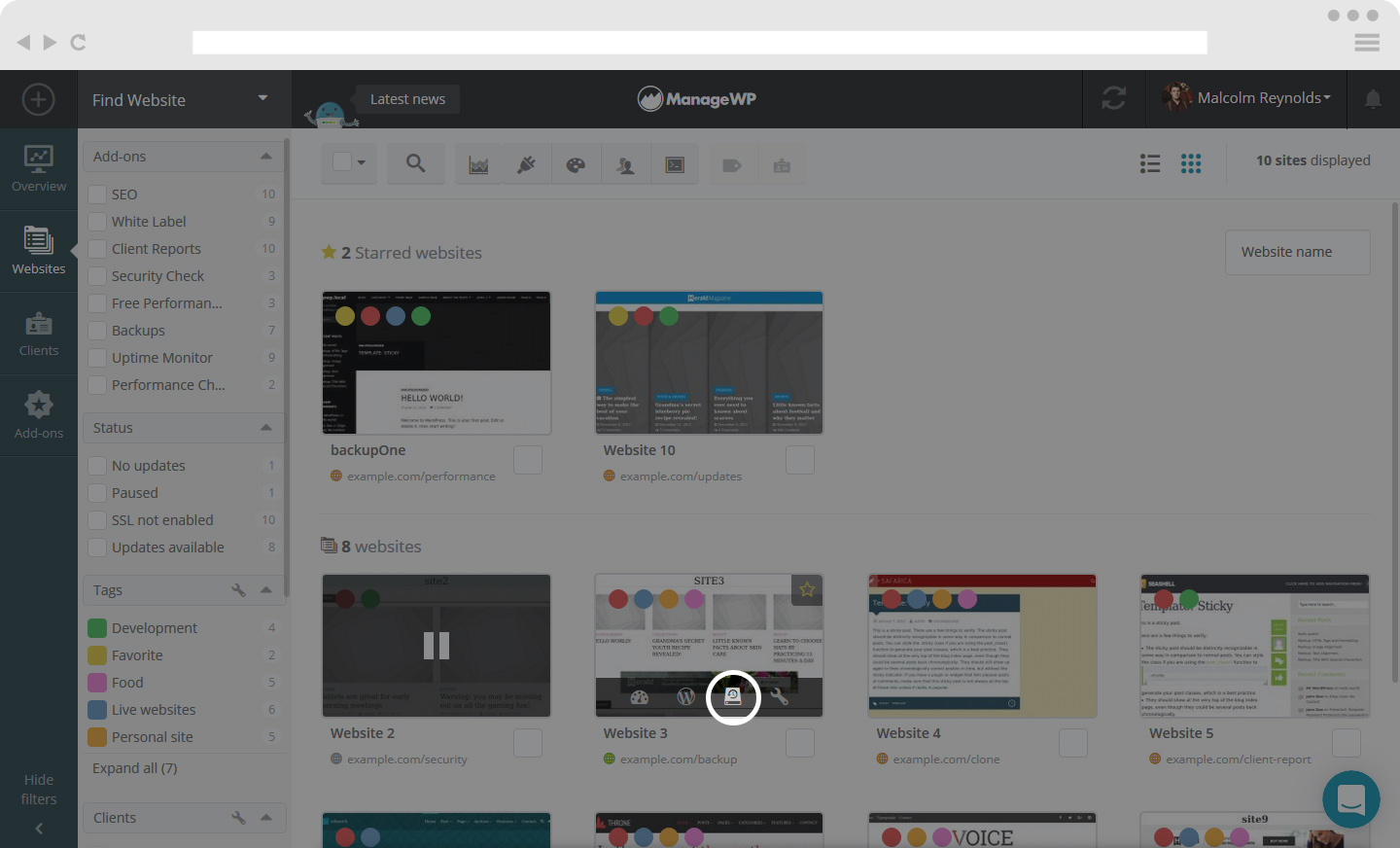Image resolution: width=1400 pixels, height=848 pixels.
Task: Edit tags with wrench icon
Action: tap(238, 589)
